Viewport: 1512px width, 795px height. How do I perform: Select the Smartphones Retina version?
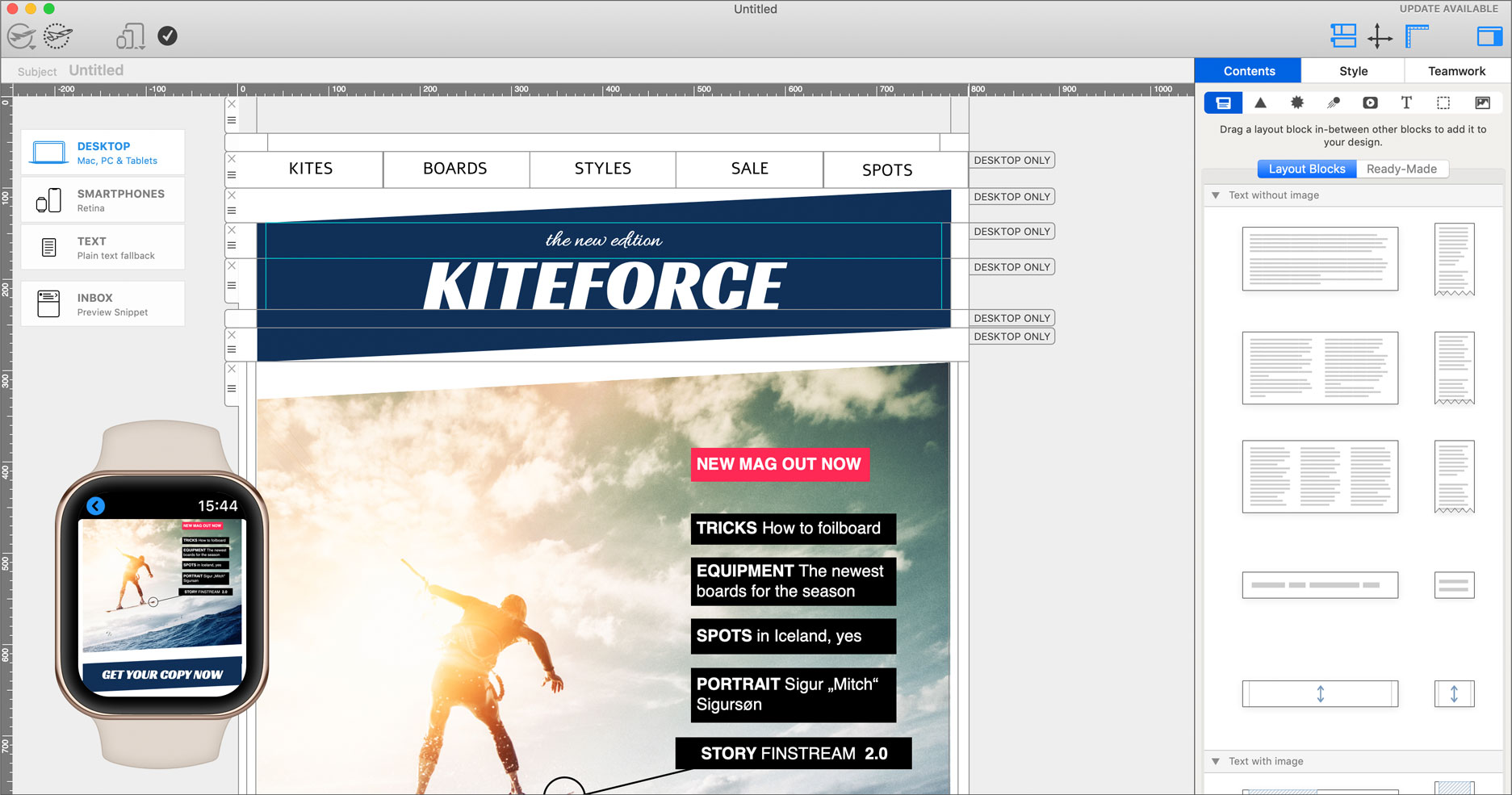click(103, 200)
